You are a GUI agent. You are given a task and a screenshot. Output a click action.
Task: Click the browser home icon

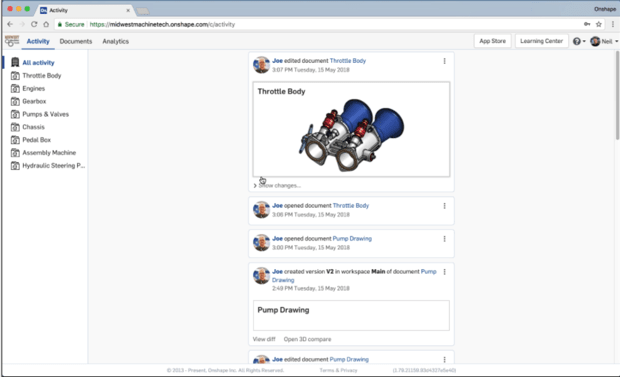(x=46, y=24)
